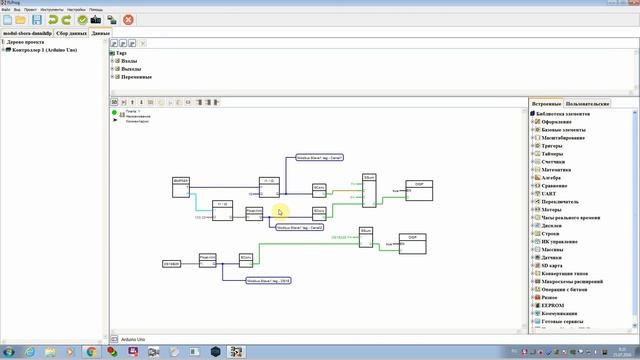Click the diagram canvas horizontal scrollbar
The width and height of the screenshot is (640, 360).
tap(316, 331)
